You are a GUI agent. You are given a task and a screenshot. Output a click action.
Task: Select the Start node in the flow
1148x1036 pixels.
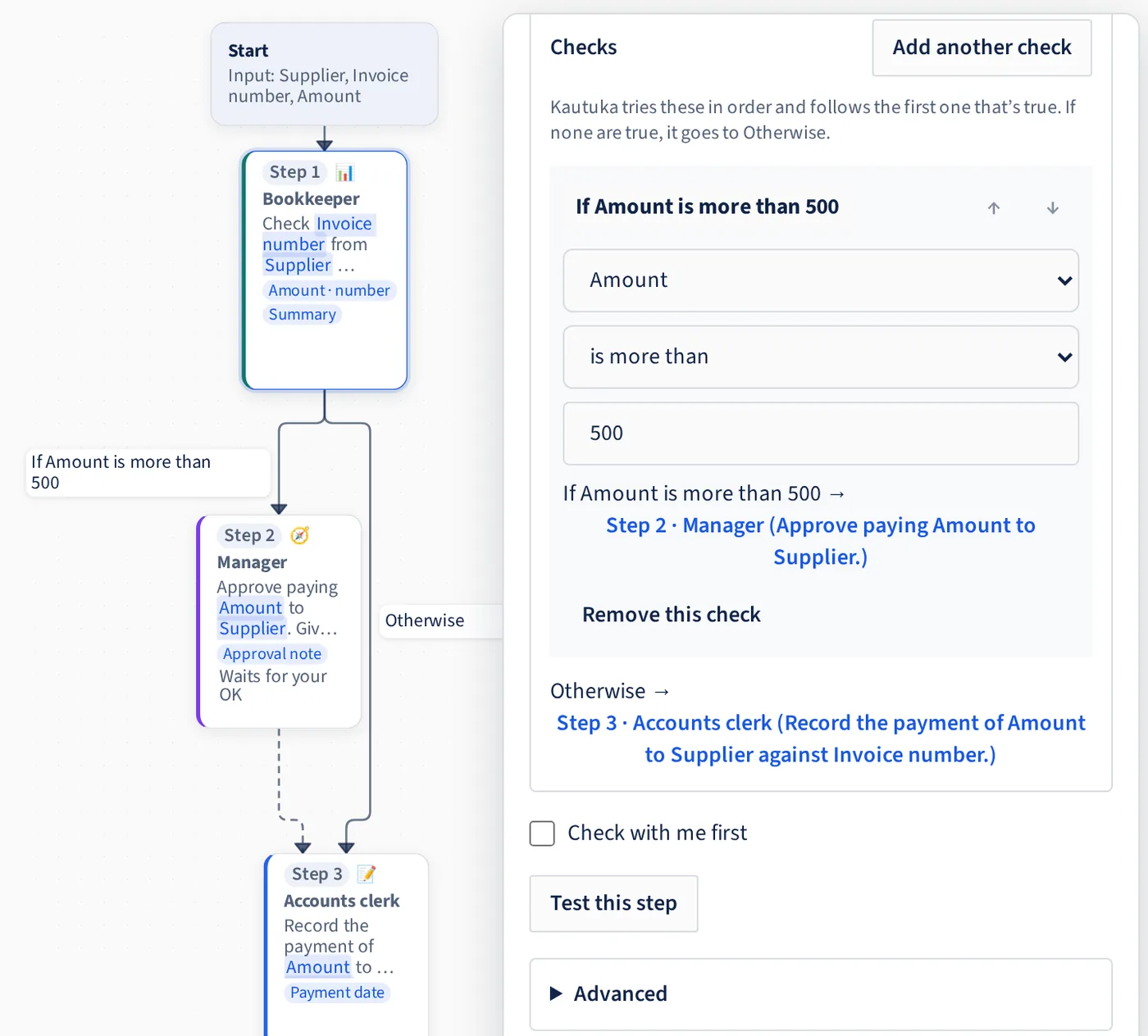click(x=325, y=74)
